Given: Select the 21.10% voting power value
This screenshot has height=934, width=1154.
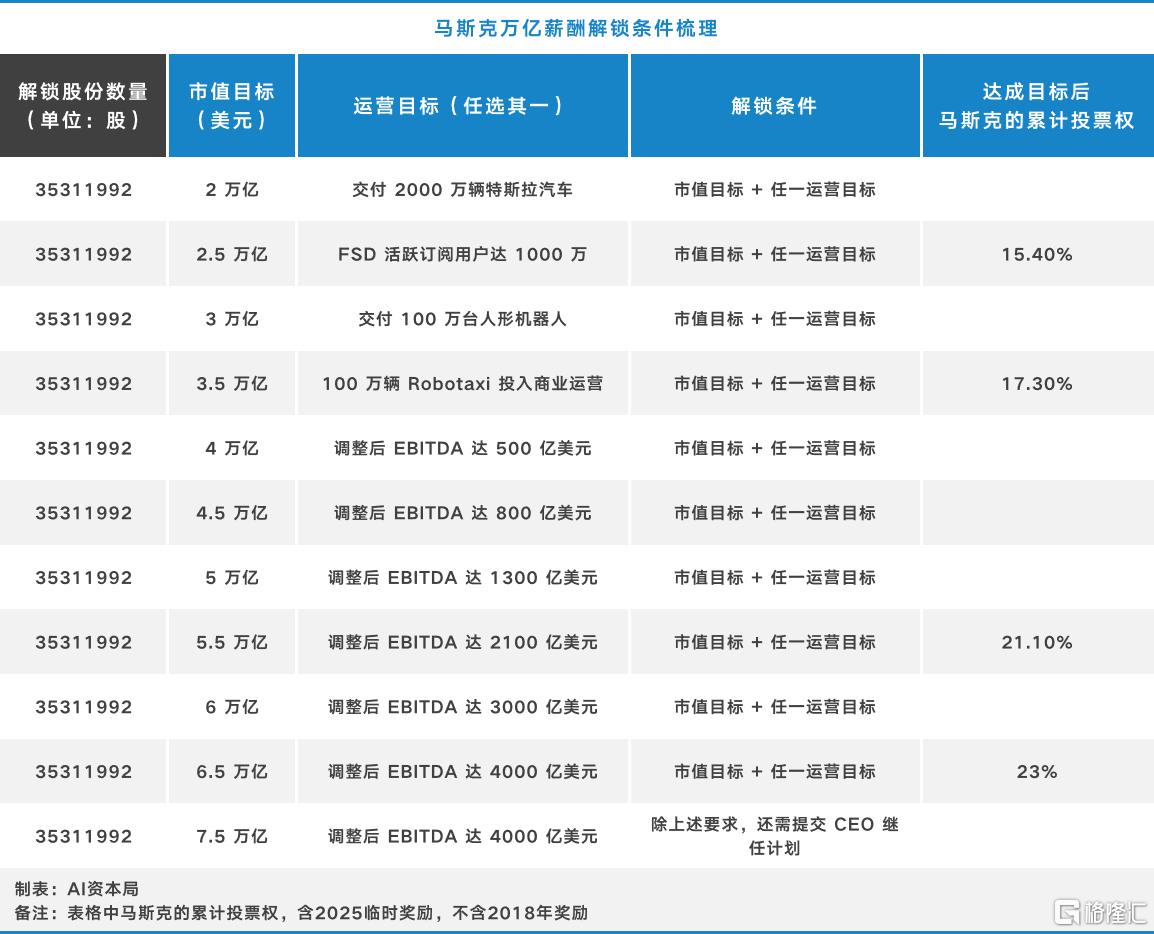Looking at the screenshot, I should tap(1036, 642).
